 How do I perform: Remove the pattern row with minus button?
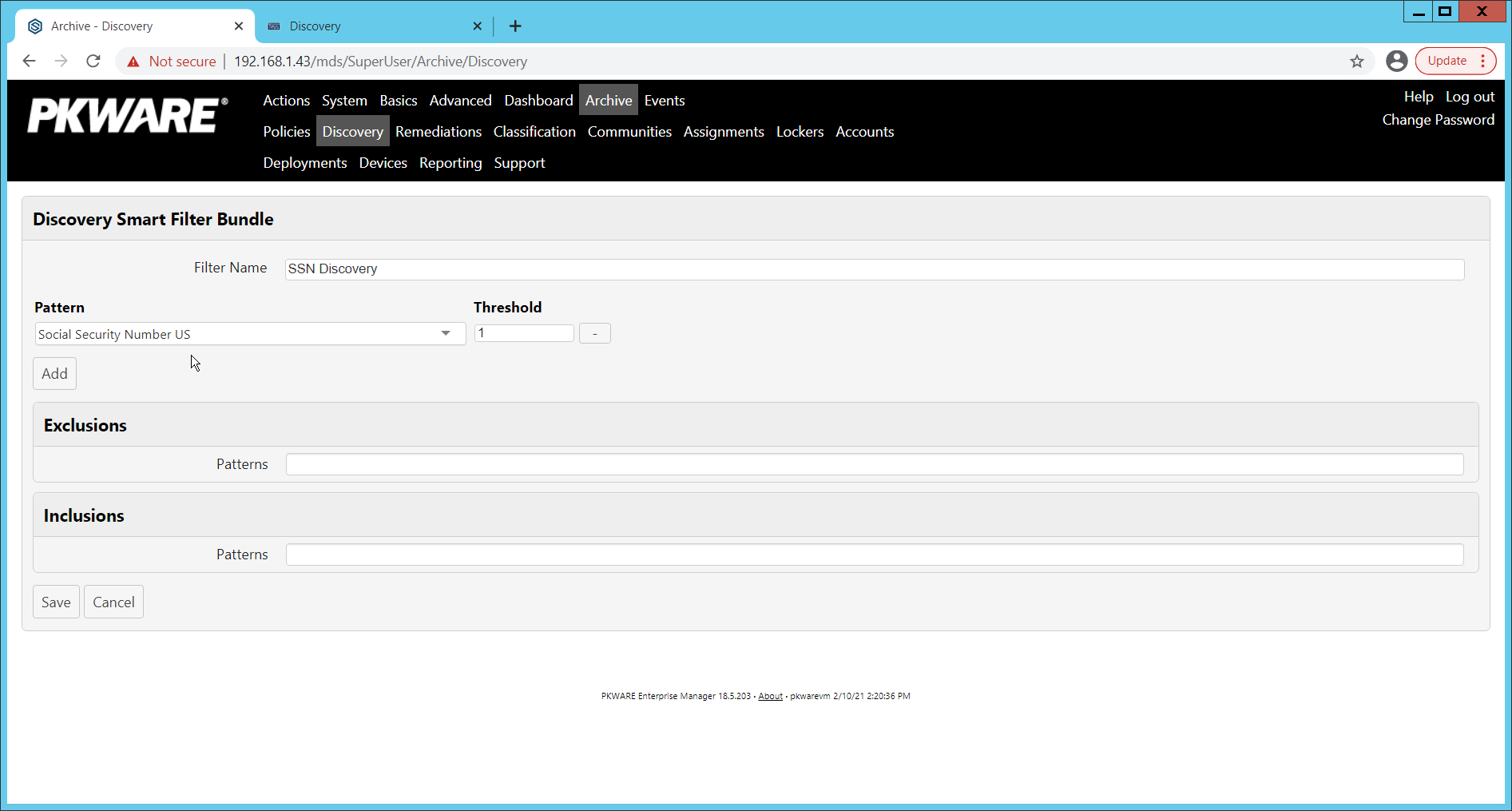pos(594,334)
